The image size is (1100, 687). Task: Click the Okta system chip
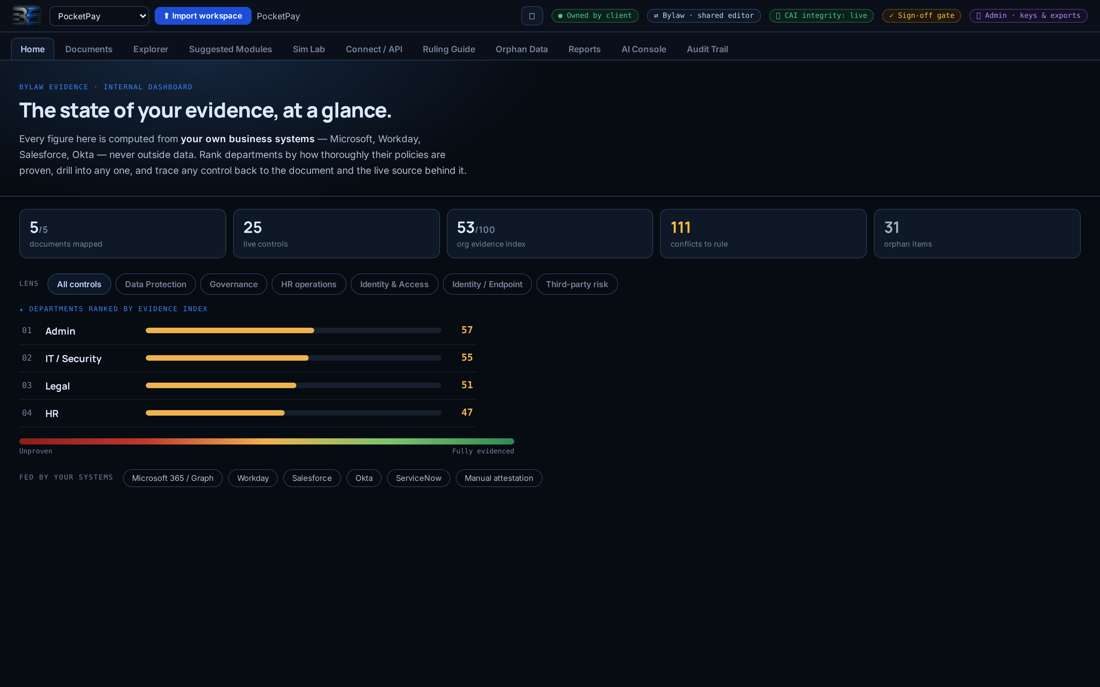click(363, 478)
